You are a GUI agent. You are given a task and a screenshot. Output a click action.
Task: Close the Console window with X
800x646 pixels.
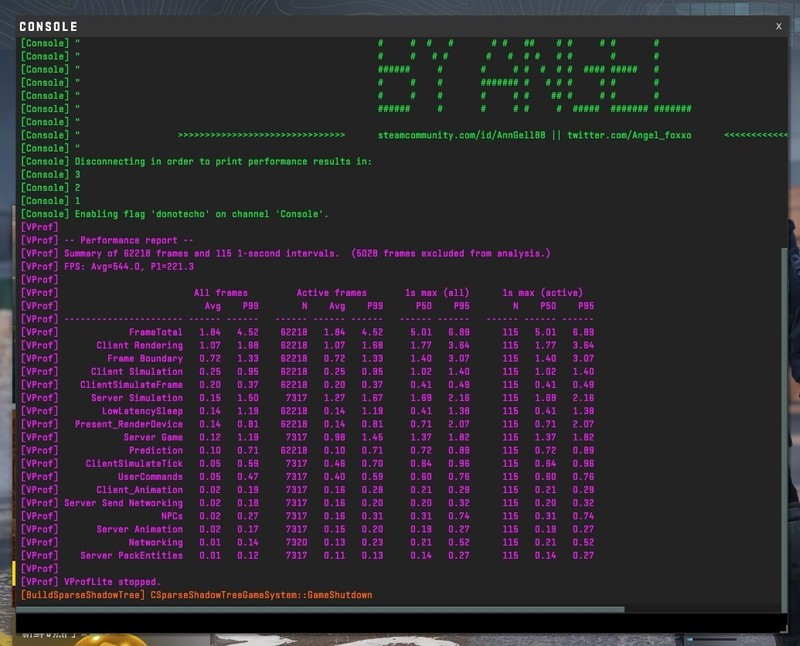coord(778,26)
